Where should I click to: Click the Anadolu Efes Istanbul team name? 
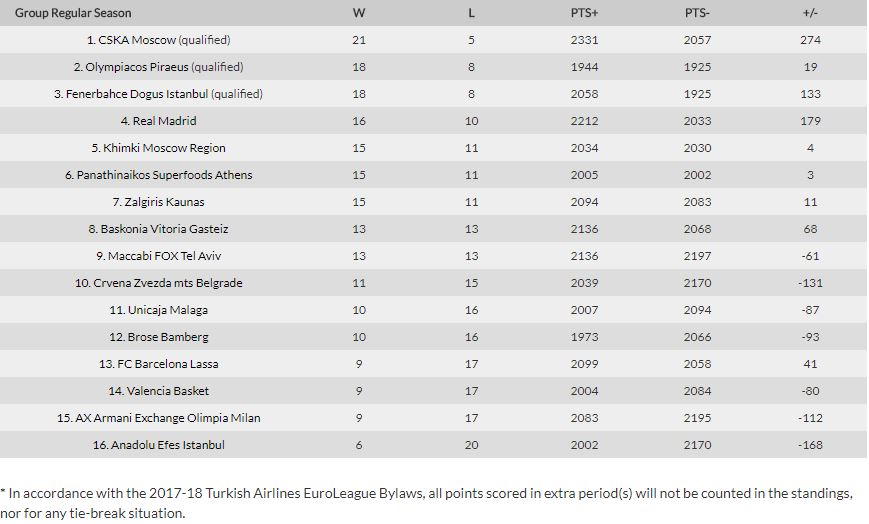[164, 445]
